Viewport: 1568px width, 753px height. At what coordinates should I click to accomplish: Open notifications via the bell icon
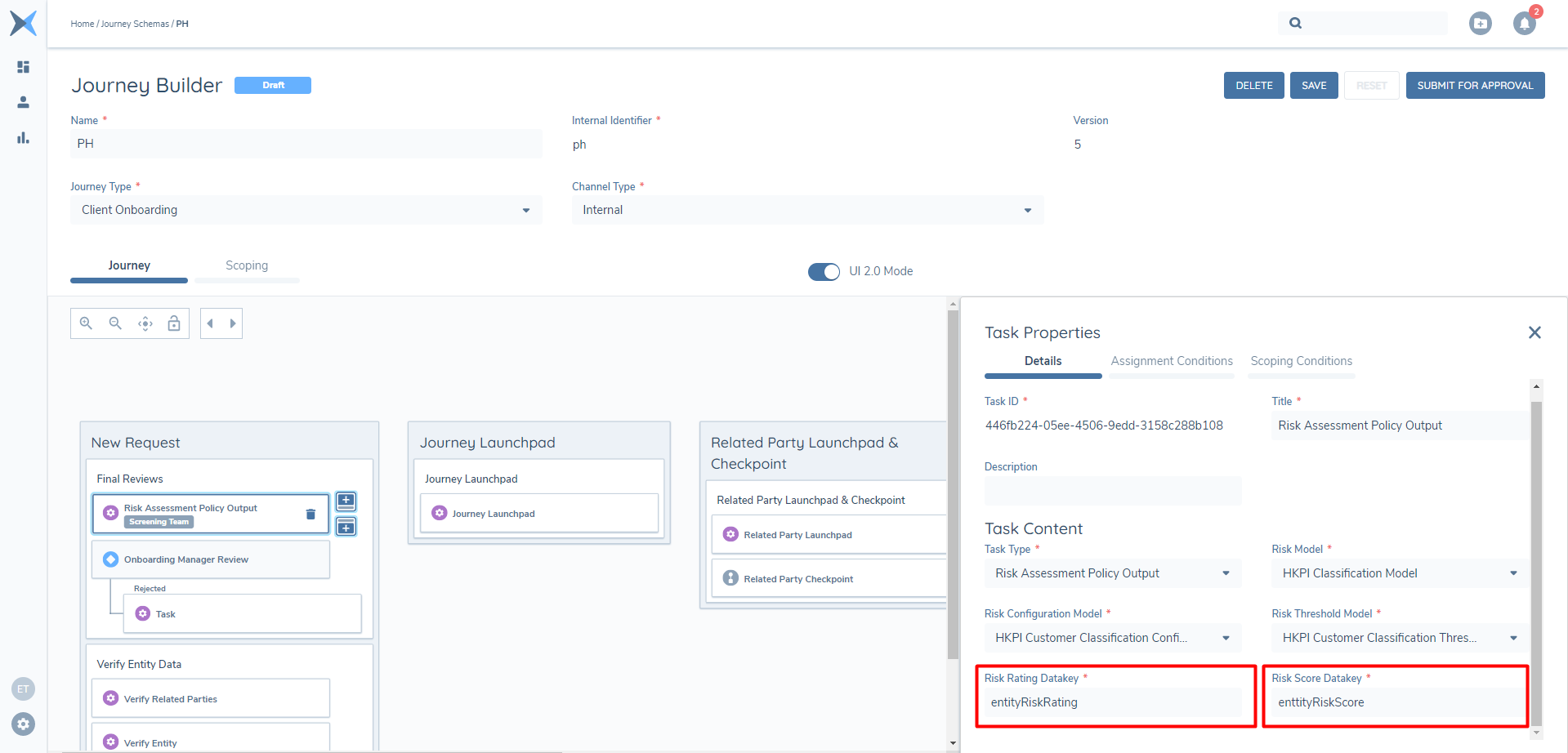1524,23
